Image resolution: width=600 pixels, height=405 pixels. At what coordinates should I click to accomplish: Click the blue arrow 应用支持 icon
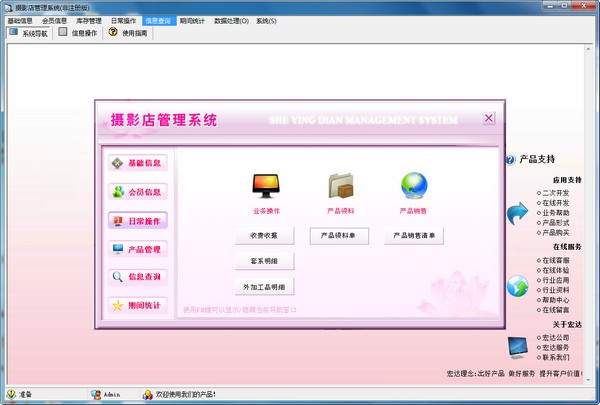click(x=517, y=212)
